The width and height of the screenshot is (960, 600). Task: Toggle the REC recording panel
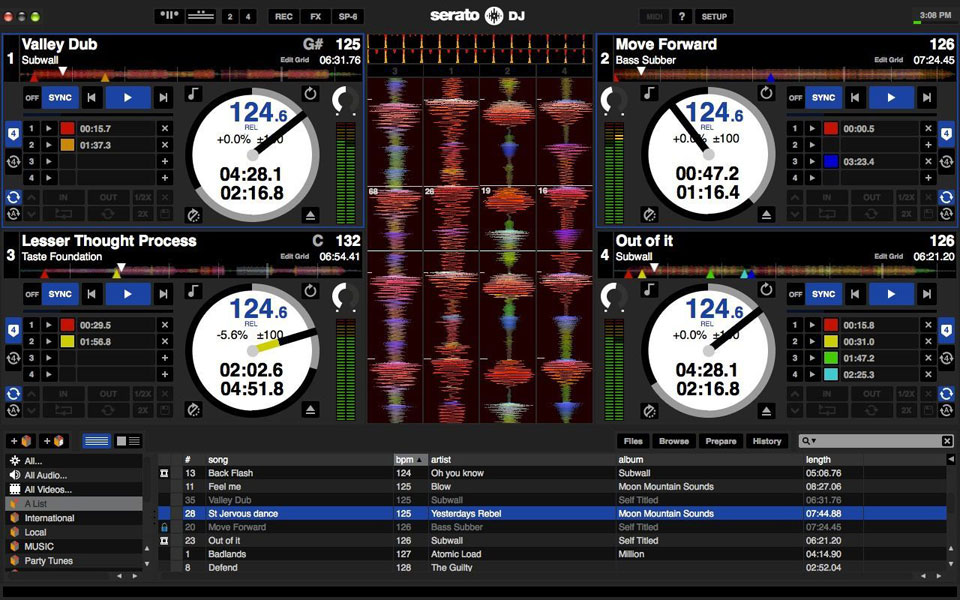coord(283,17)
